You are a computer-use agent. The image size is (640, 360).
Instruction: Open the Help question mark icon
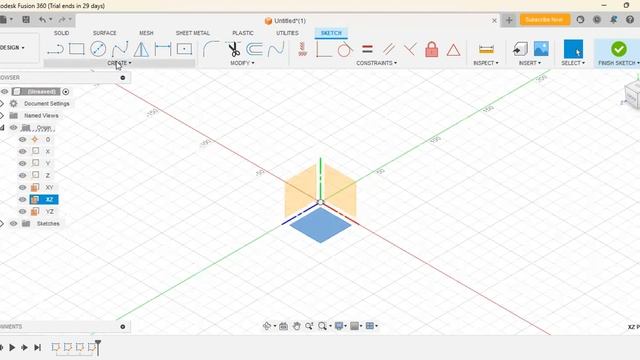(630, 20)
